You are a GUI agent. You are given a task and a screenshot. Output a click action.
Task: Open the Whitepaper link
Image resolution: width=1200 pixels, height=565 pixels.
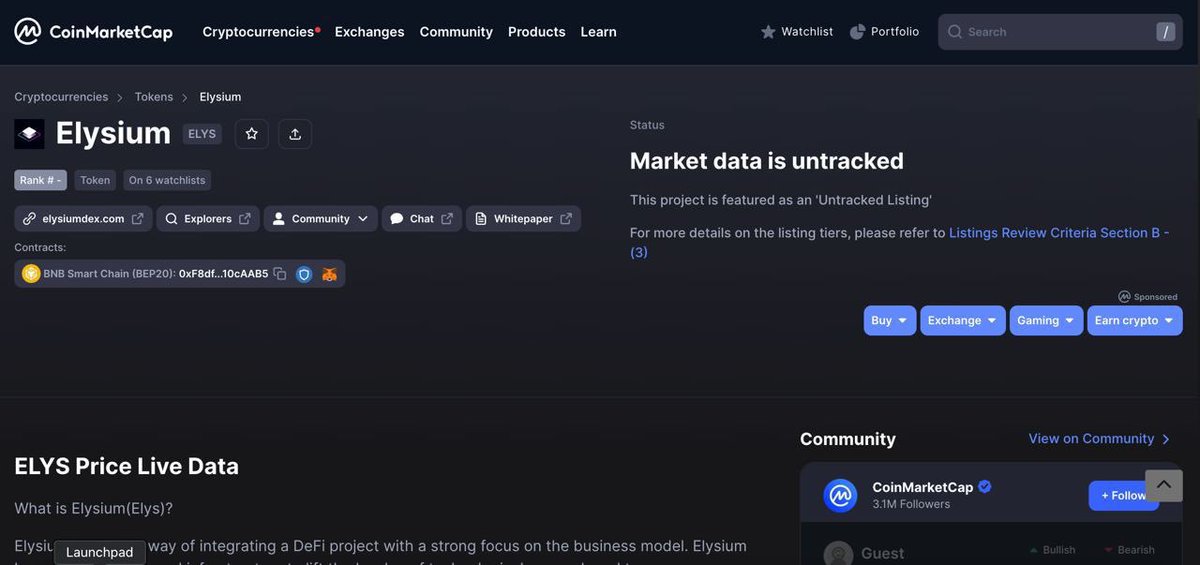[523, 219]
